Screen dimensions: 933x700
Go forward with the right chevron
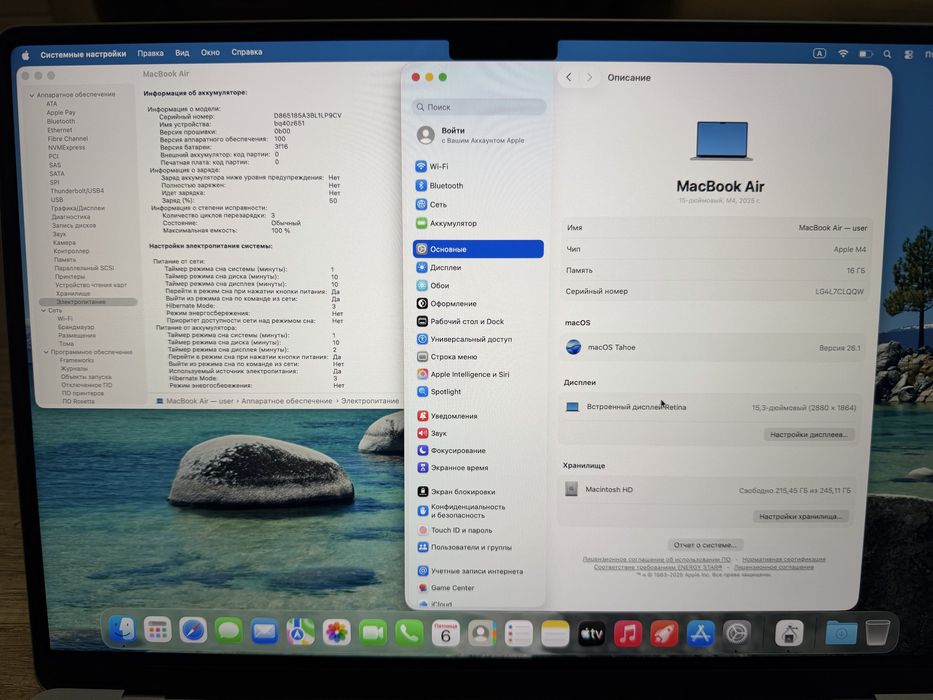point(589,77)
